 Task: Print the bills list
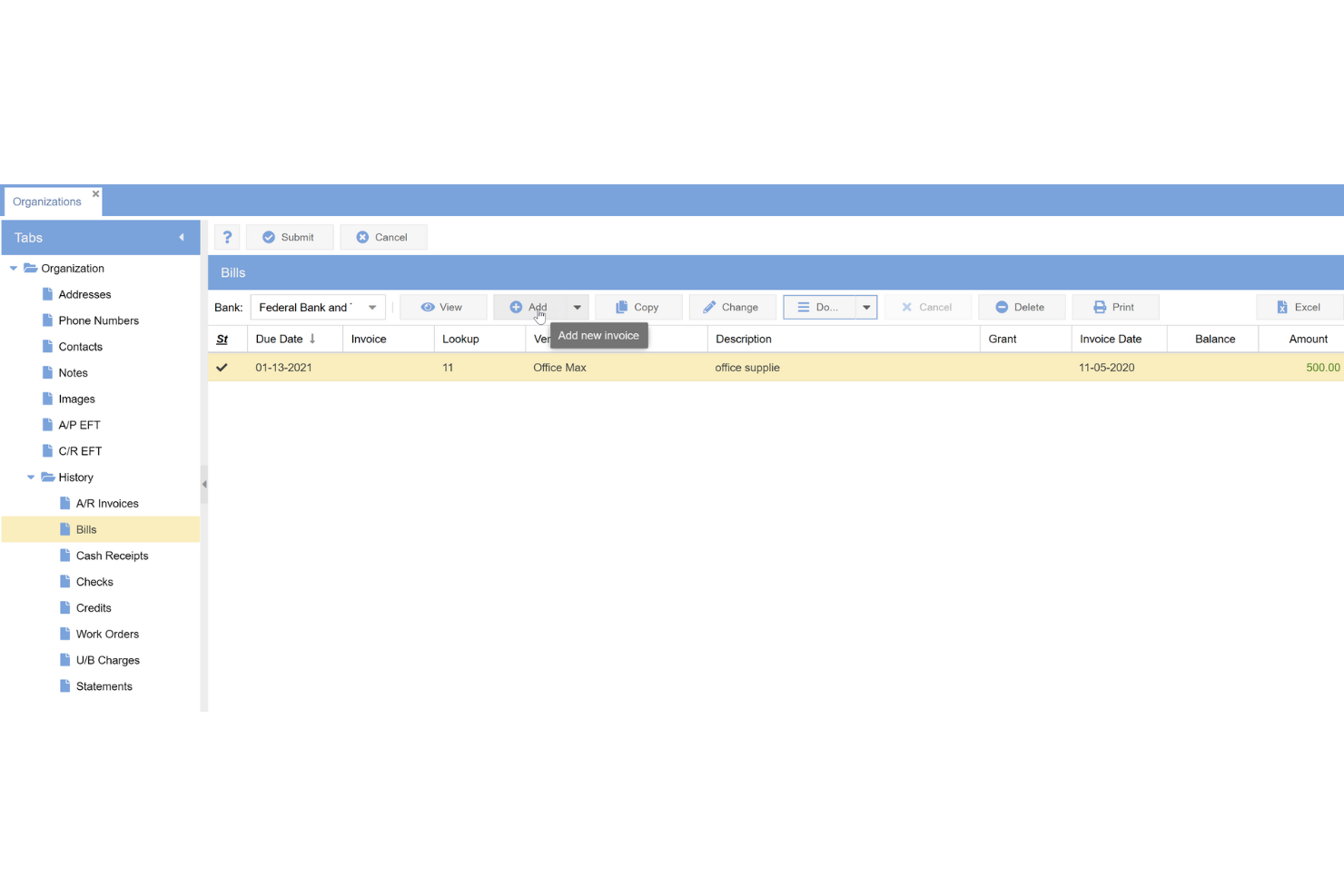pyautogui.click(x=1114, y=307)
